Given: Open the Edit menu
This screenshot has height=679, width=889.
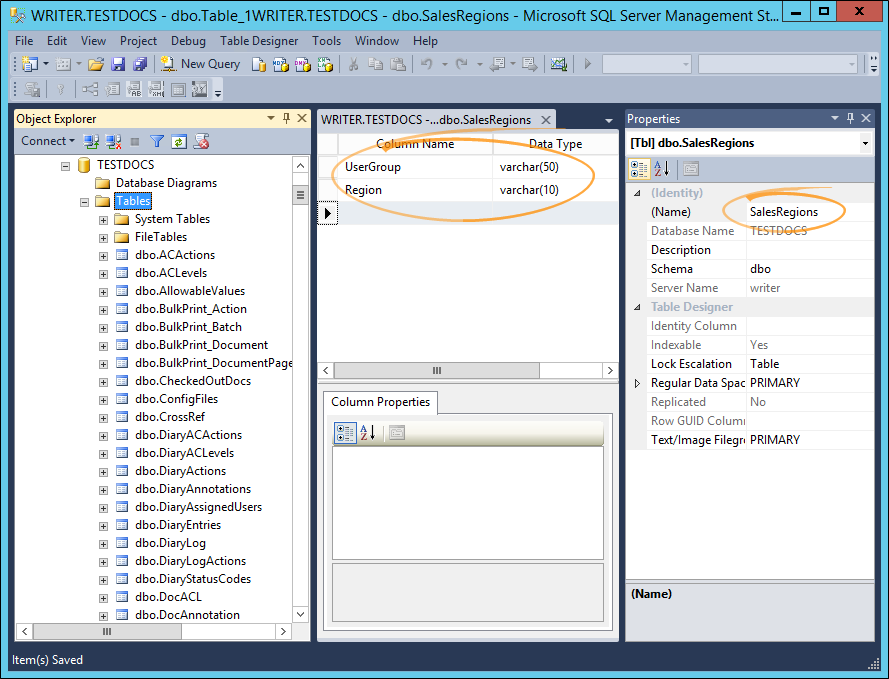Looking at the screenshot, I should pyautogui.click(x=57, y=41).
